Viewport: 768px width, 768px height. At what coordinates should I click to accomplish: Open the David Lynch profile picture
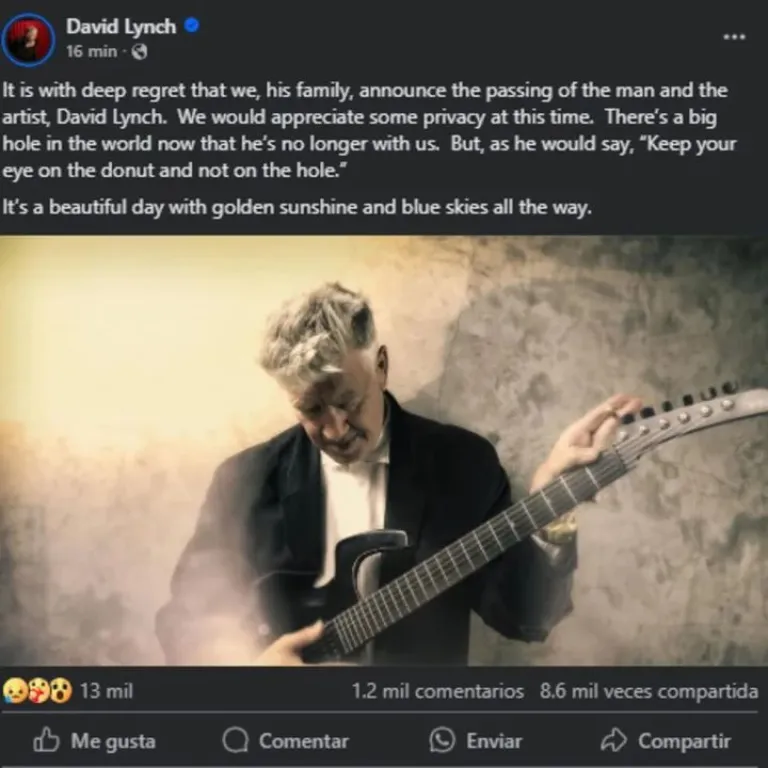(28, 40)
